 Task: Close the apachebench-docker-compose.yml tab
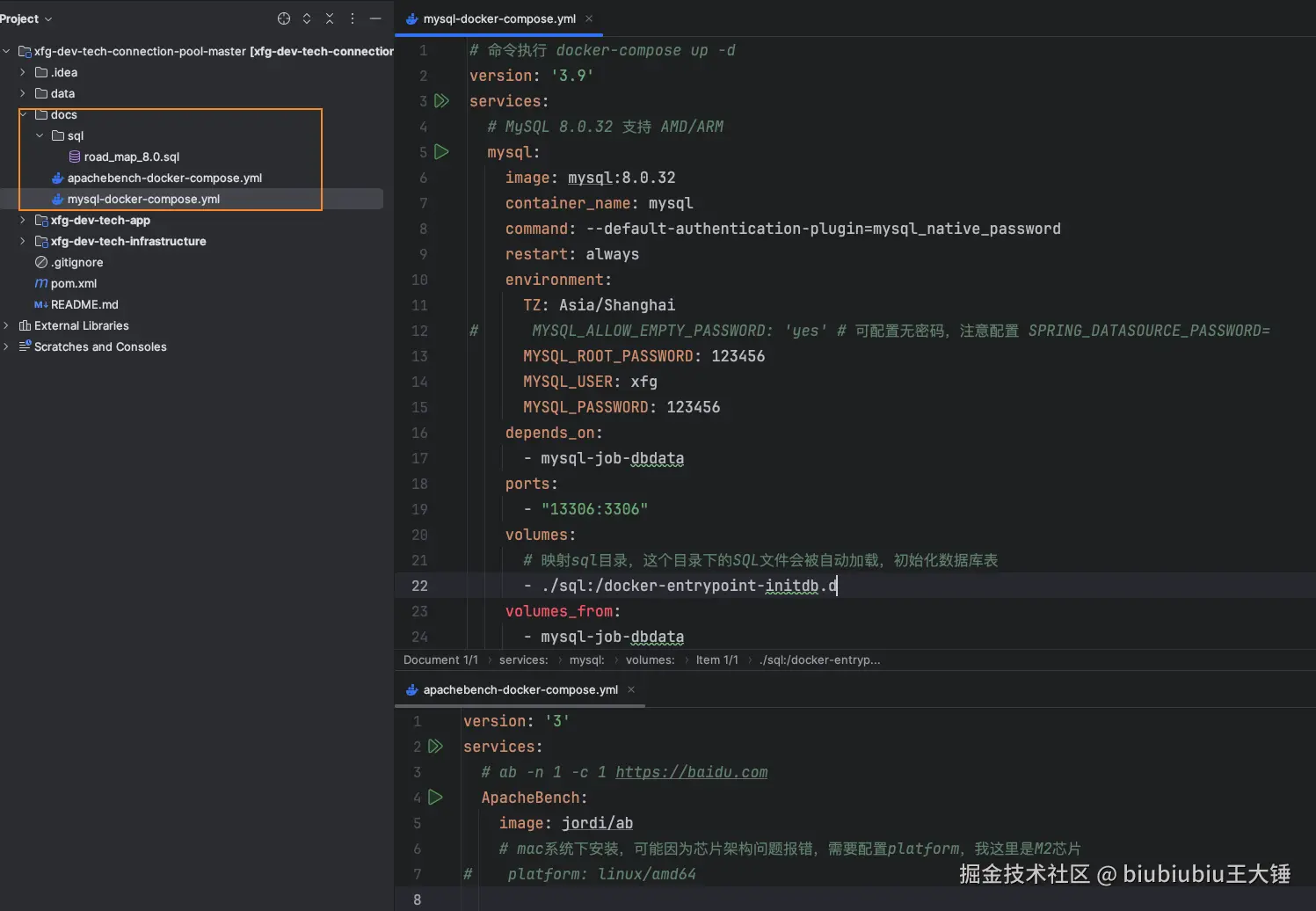[631, 689]
